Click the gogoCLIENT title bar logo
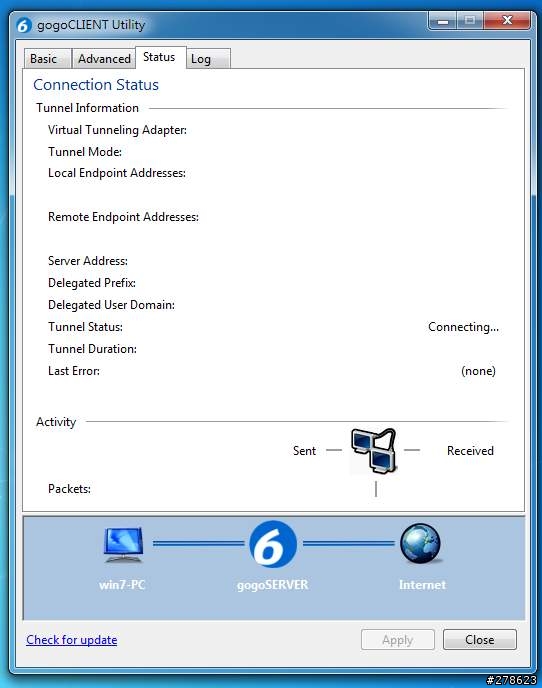 24,25
